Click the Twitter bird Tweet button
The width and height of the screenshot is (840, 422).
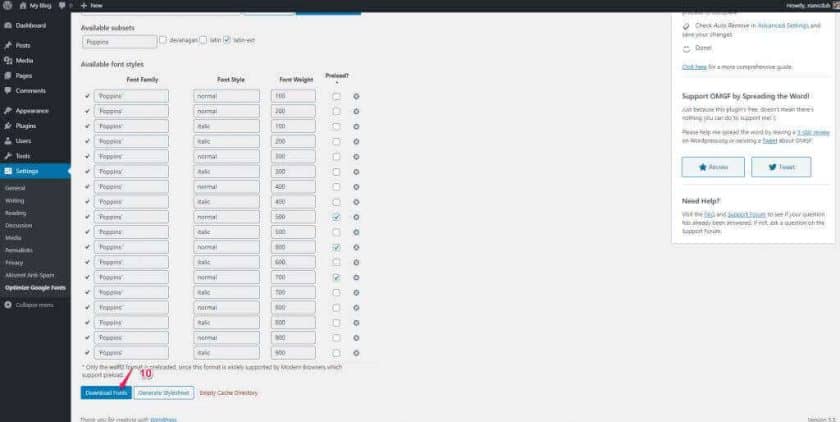[x=781, y=167]
